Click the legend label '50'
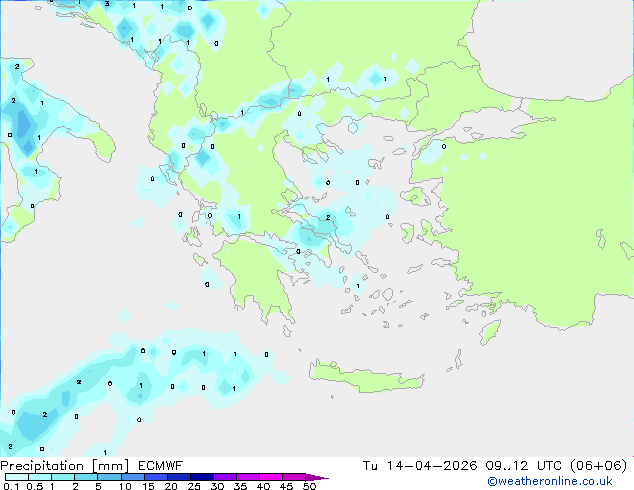Screen dimensions: 634x490 pyautogui.click(x=309, y=486)
